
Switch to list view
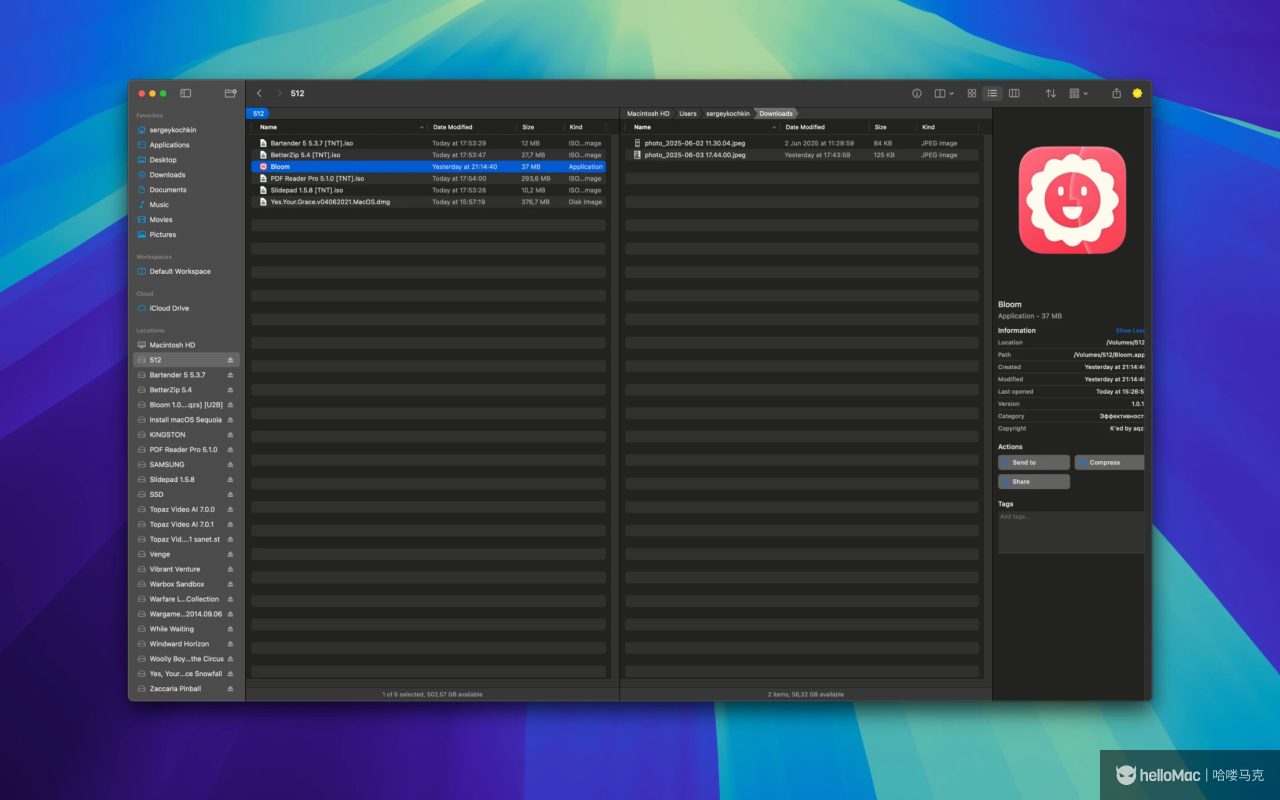pos(992,93)
